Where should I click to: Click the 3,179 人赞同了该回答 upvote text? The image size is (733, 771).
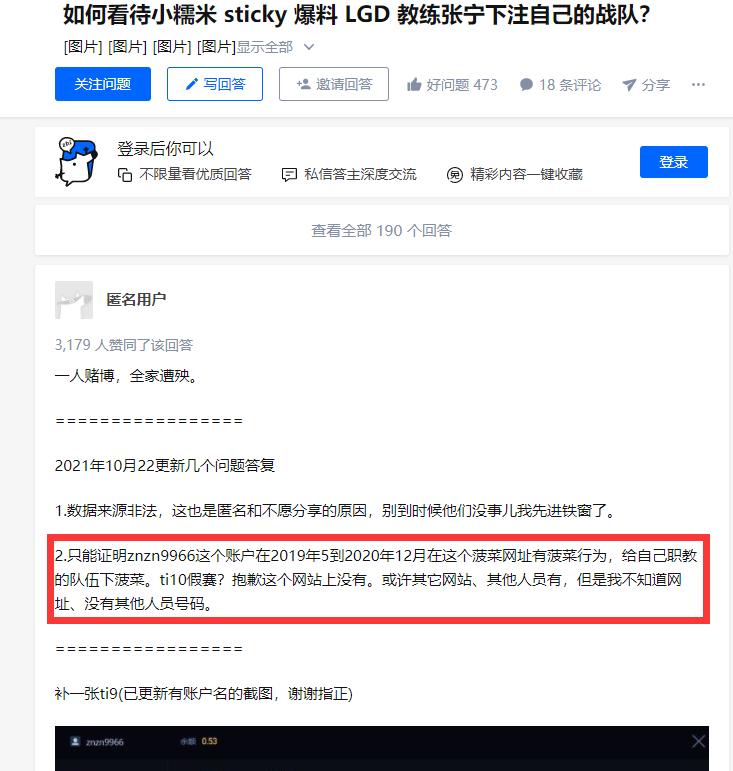coord(124,345)
